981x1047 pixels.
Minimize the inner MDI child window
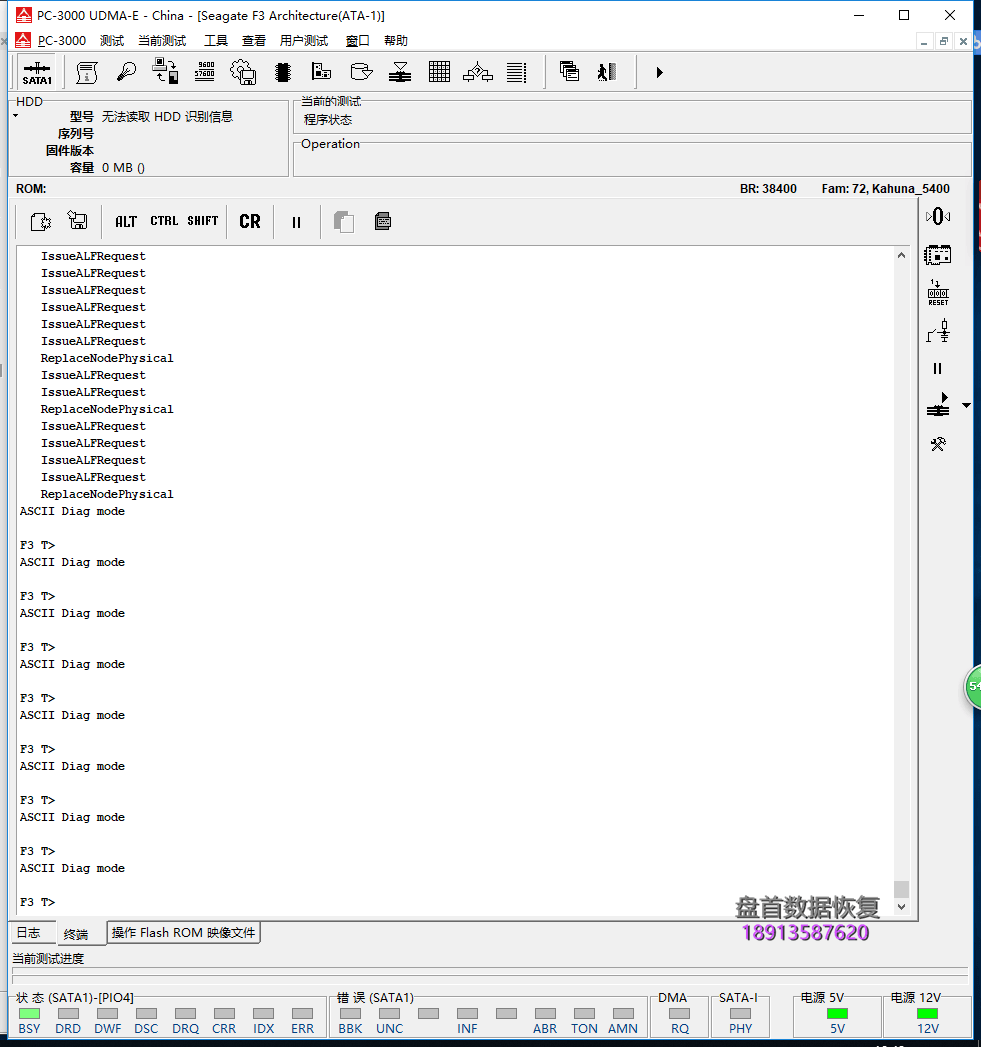[x=924, y=41]
